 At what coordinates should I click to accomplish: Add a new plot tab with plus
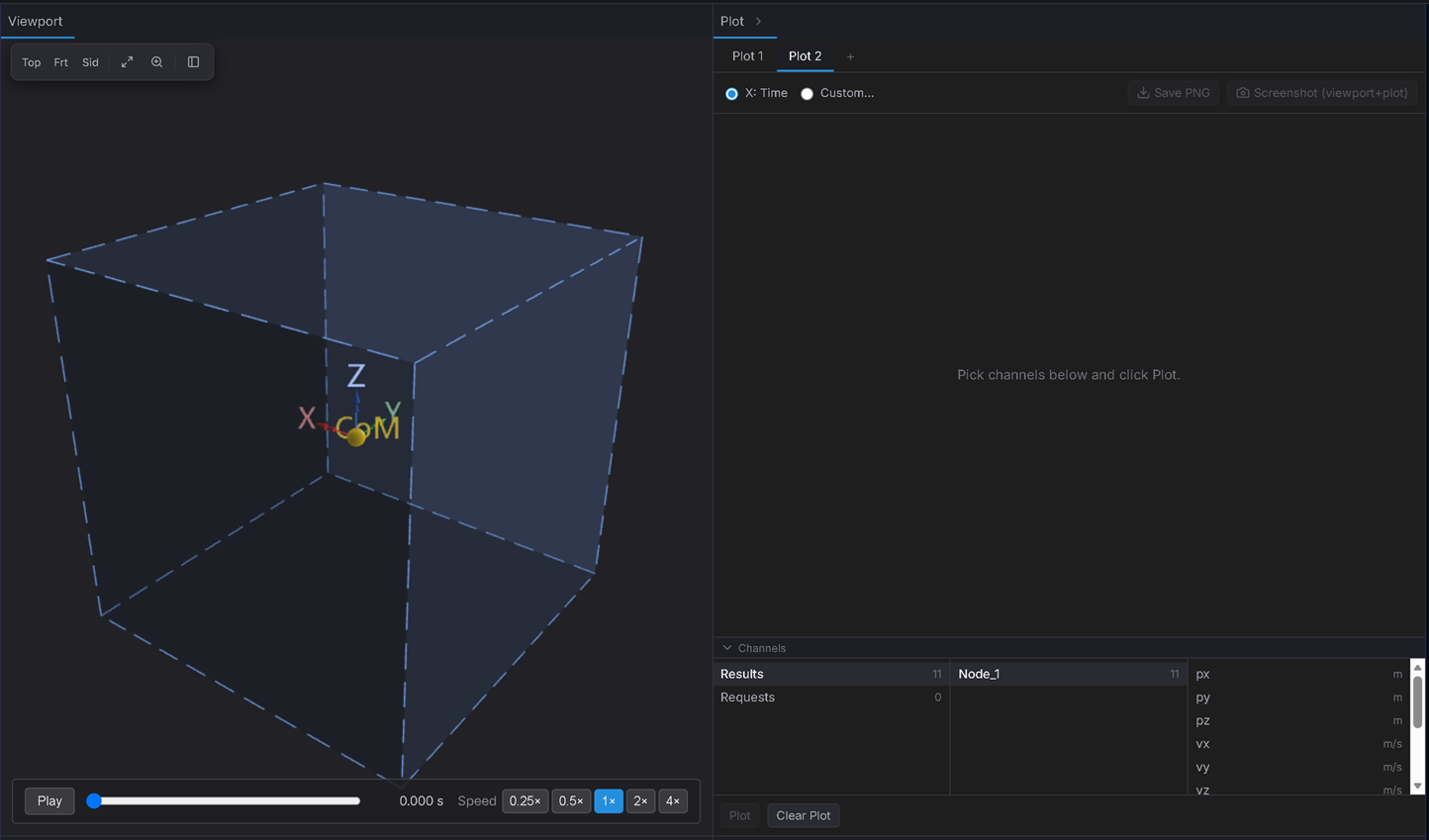tap(850, 56)
